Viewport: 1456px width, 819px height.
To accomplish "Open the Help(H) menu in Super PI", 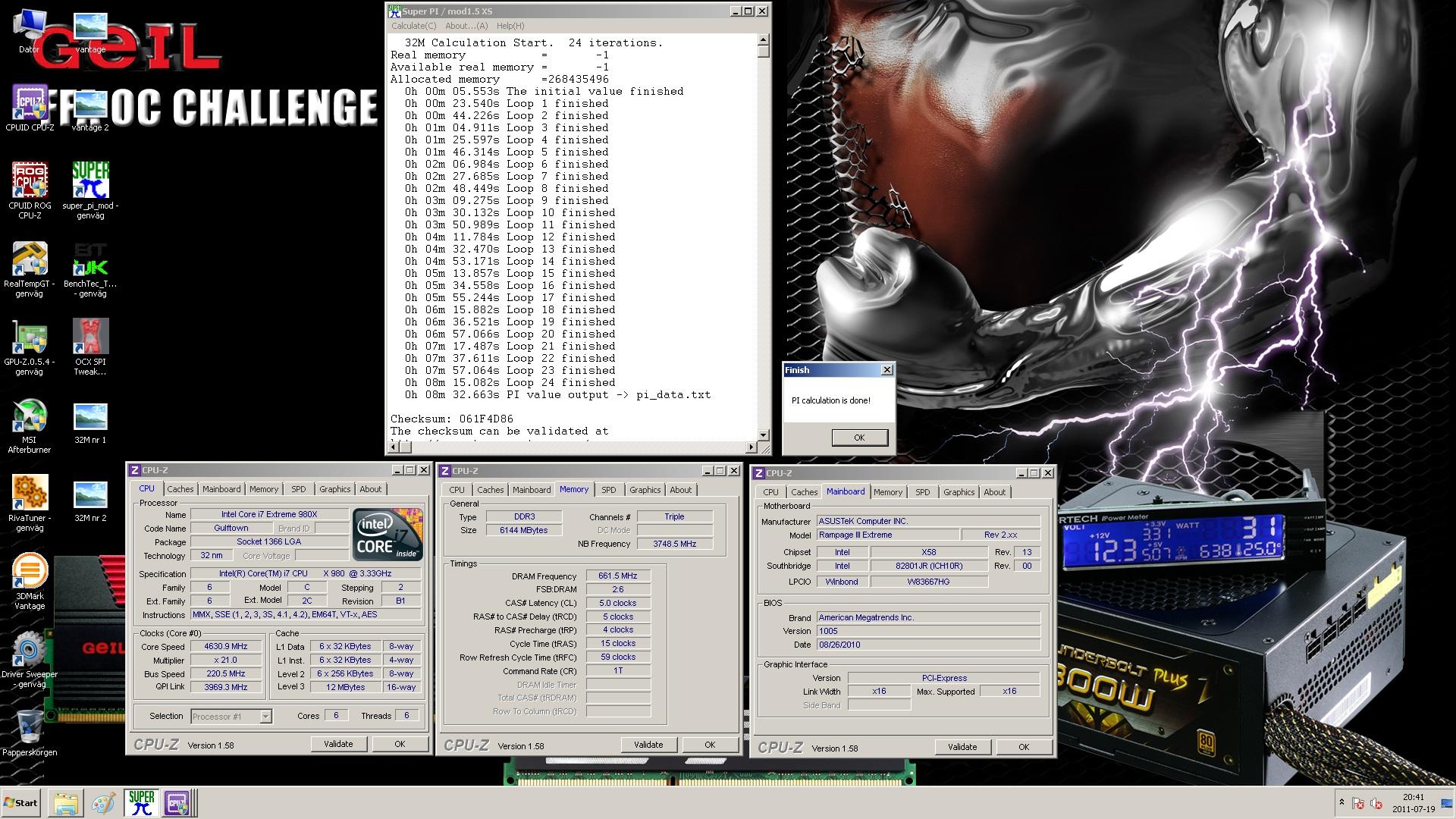I will (x=510, y=26).
